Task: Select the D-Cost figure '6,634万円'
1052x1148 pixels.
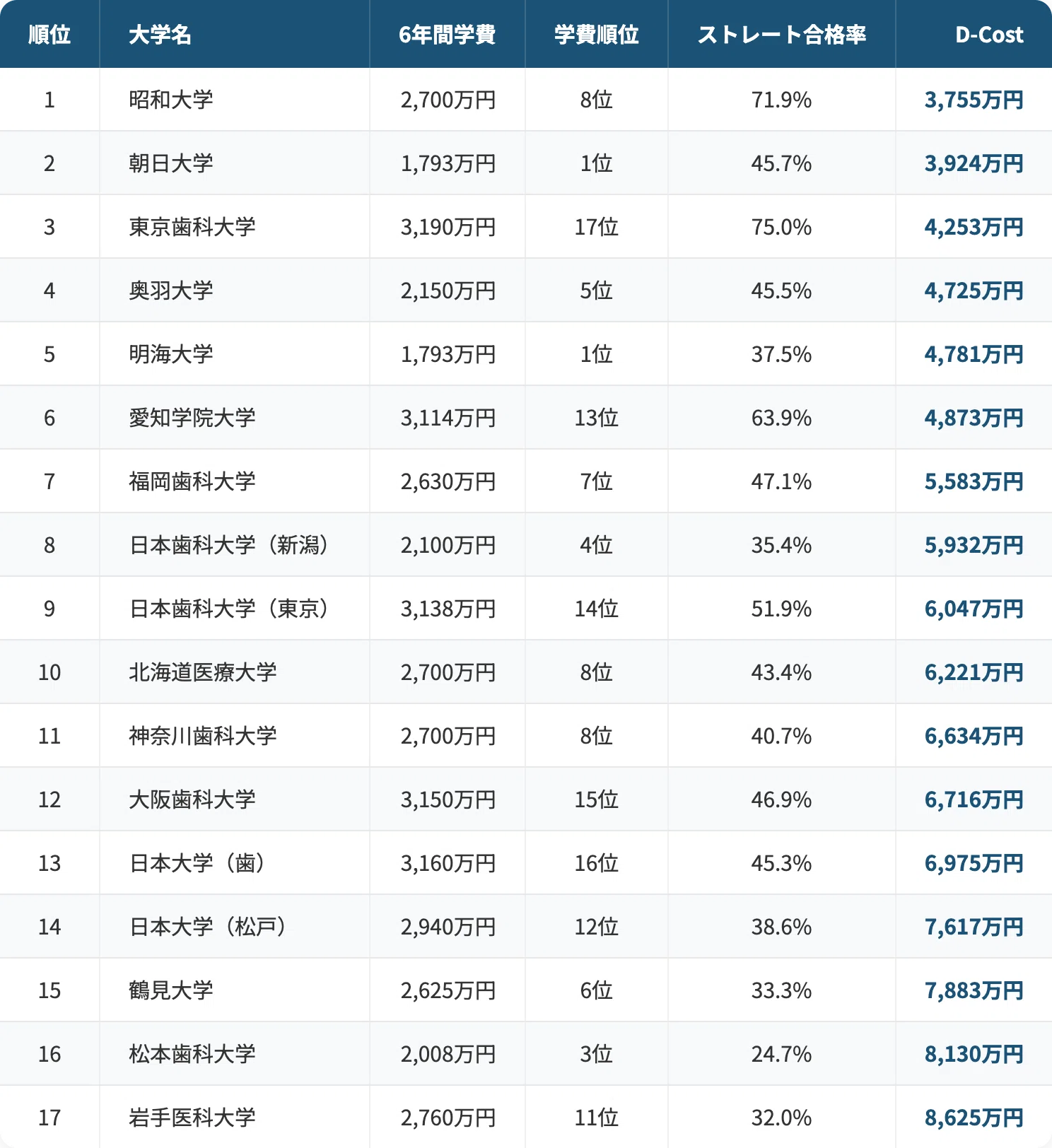Action: click(974, 736)
